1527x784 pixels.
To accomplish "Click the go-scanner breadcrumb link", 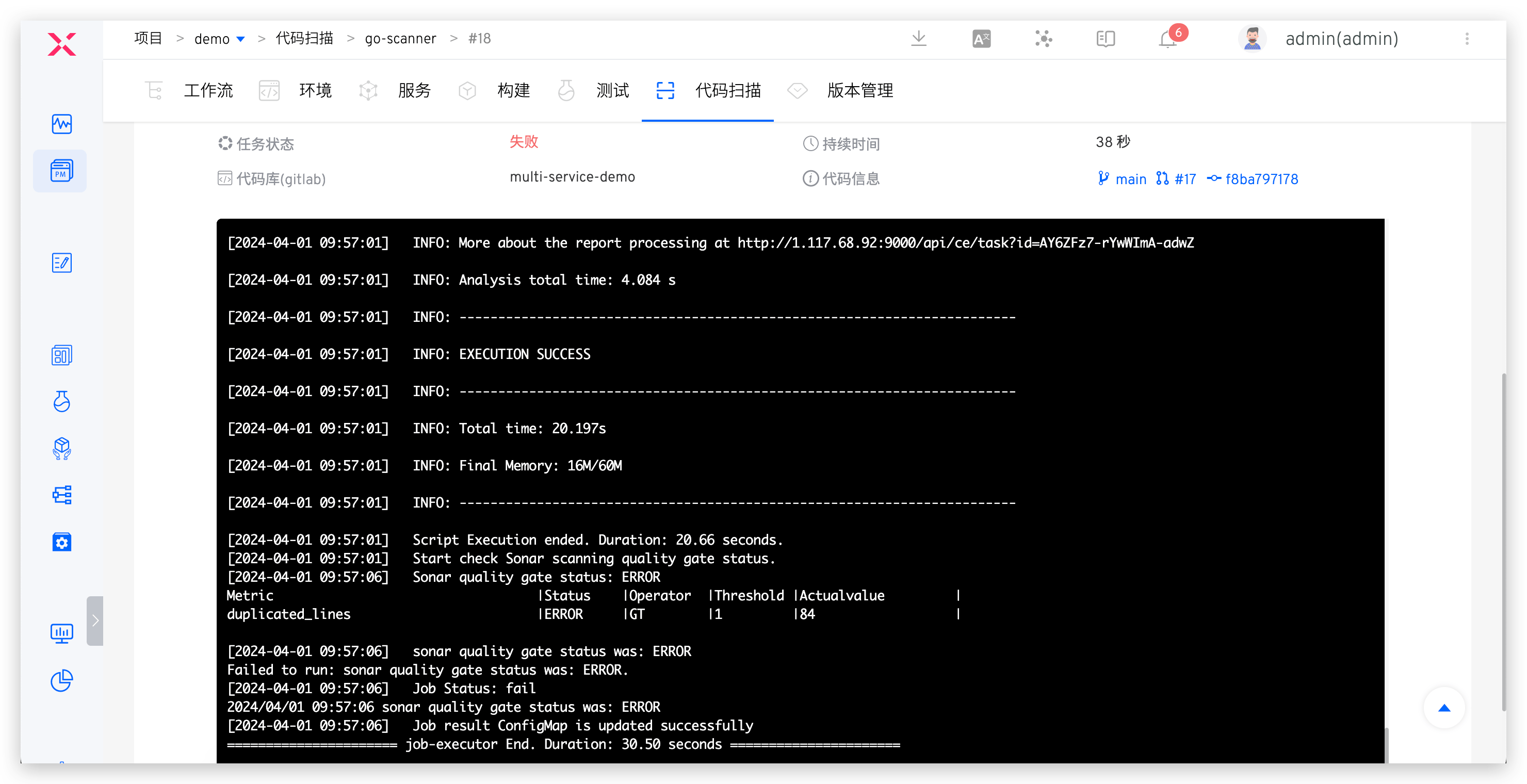I will coord(400,39).
